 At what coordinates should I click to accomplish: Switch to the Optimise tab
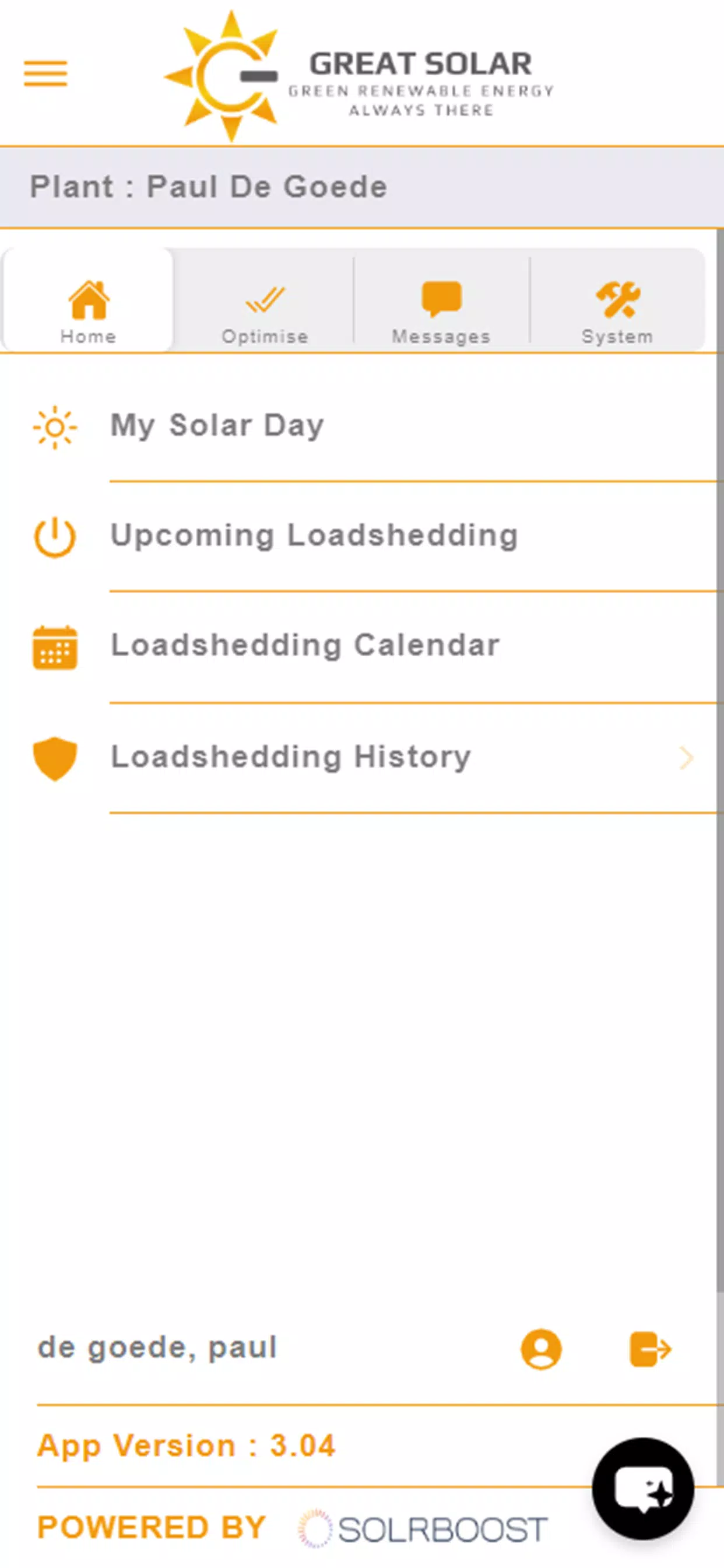click(265, 311)
